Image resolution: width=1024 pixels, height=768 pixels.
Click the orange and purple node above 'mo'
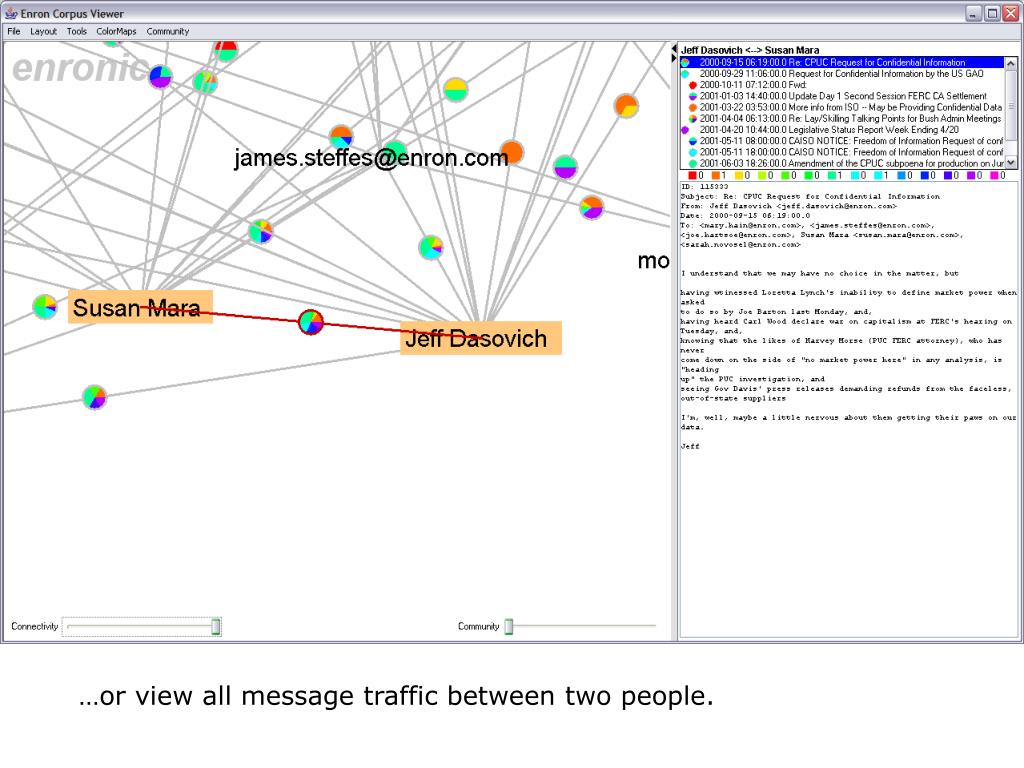point(592,208)
